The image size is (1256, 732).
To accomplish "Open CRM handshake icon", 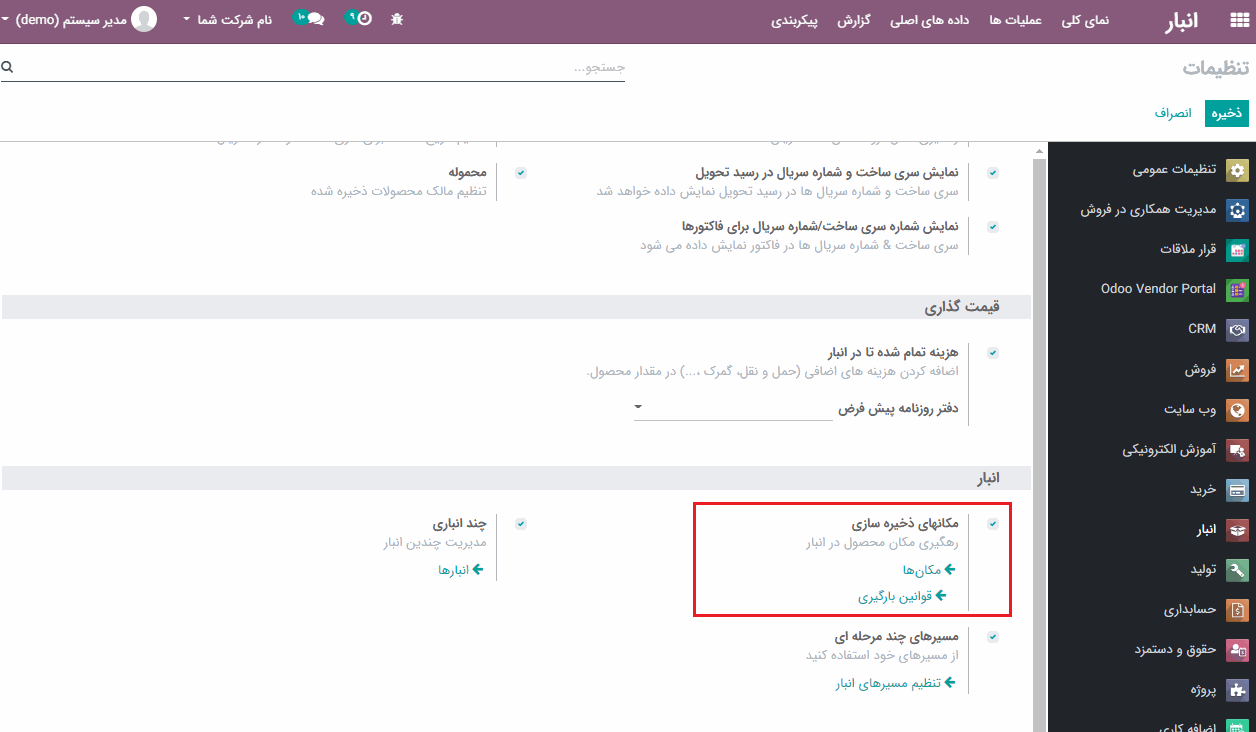I will (1238, 329).
